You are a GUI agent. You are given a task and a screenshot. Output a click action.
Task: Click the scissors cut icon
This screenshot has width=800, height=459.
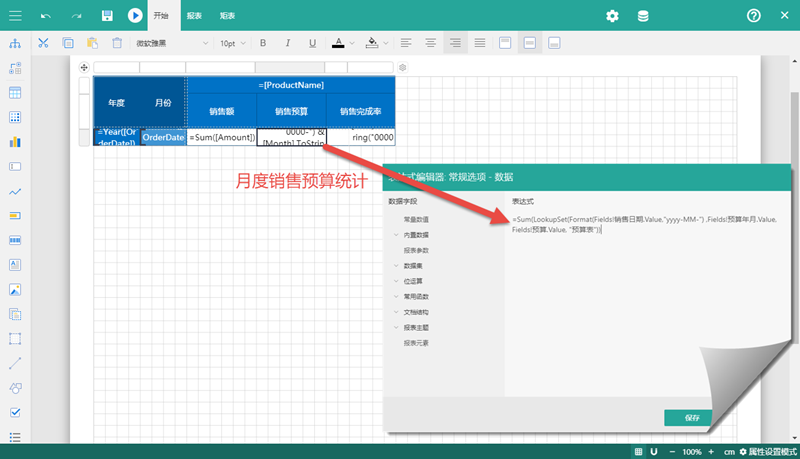coord(43,43)
